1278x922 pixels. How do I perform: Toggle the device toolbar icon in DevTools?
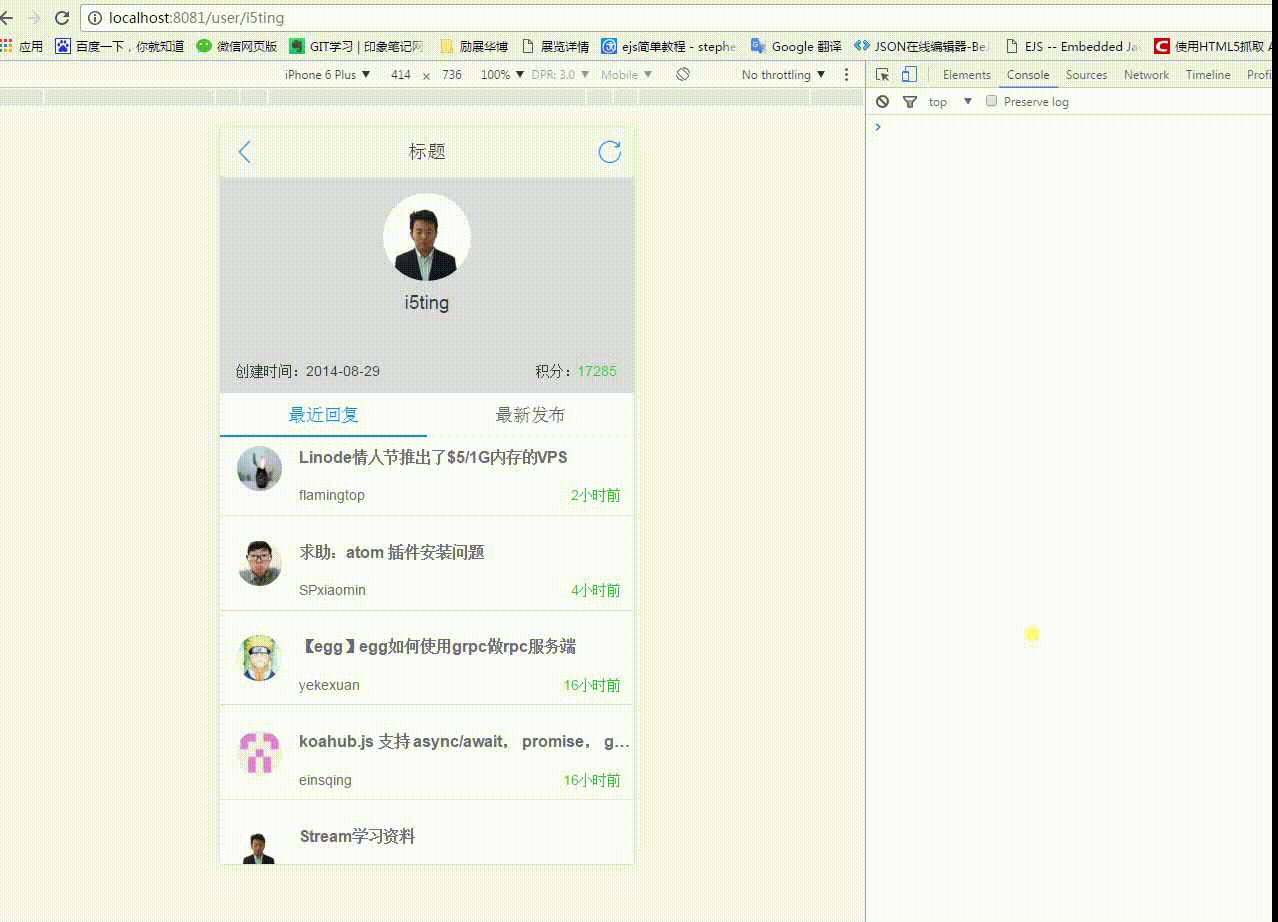[x=909, y=75]
